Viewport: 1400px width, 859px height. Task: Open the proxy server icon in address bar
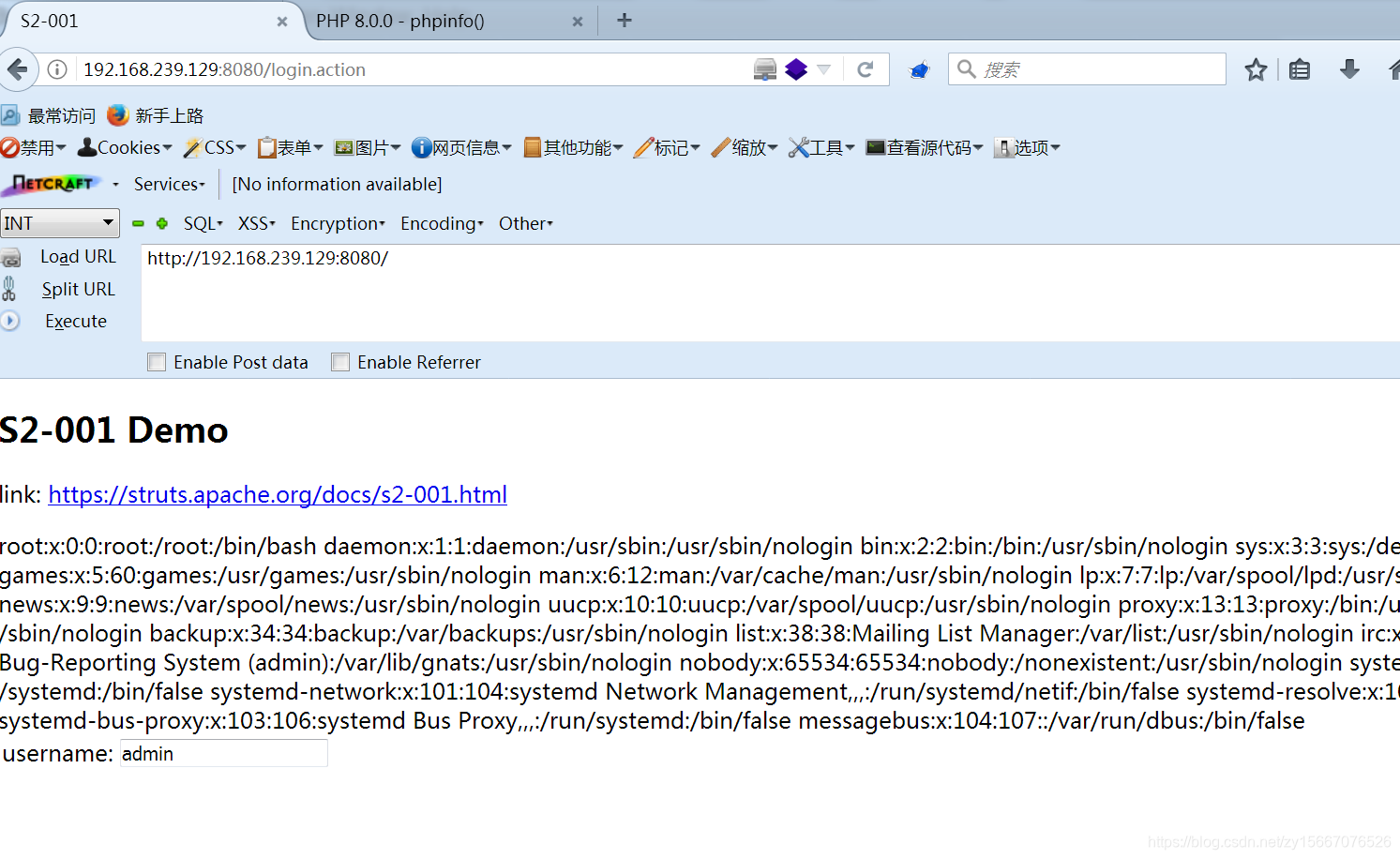point(765,69)
